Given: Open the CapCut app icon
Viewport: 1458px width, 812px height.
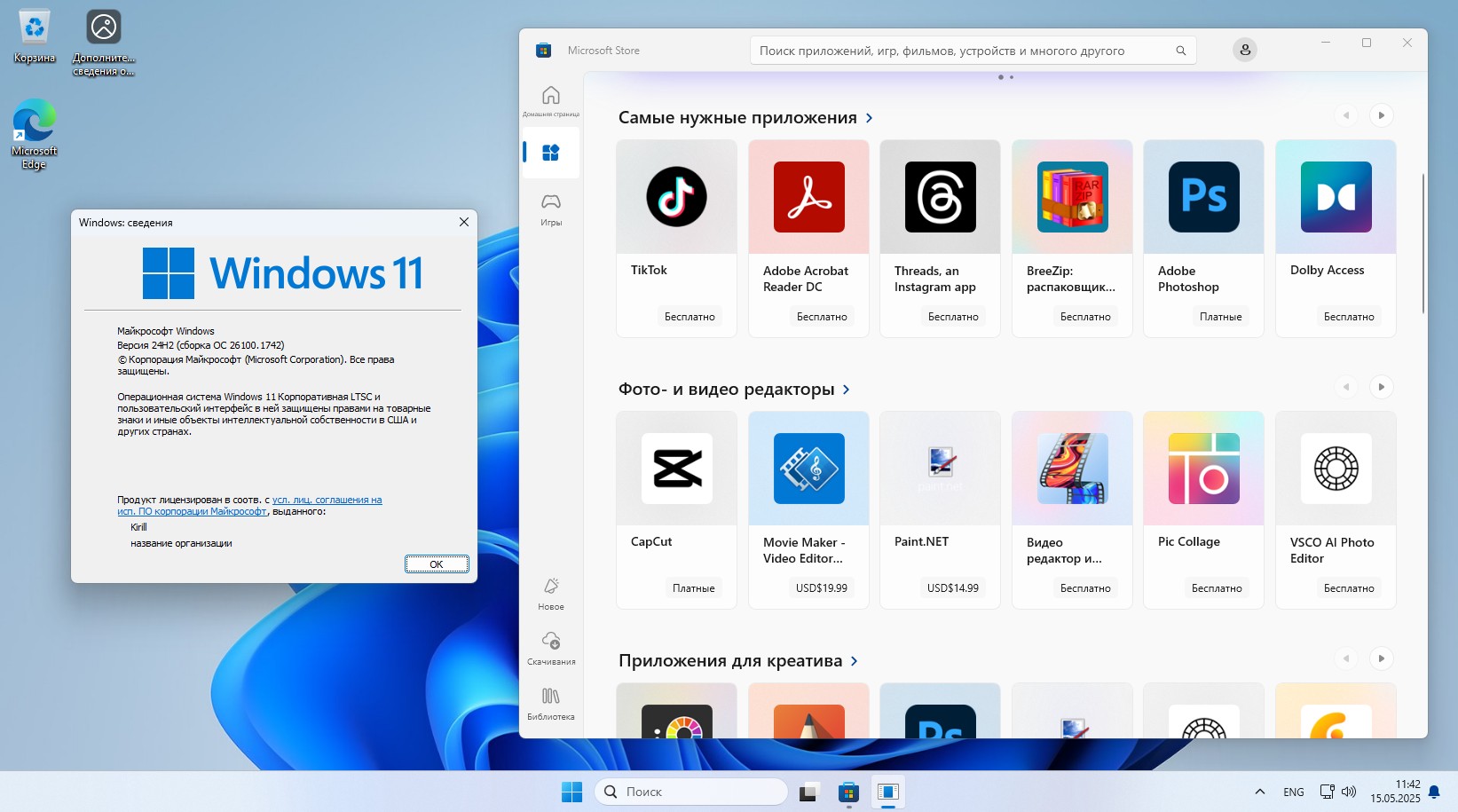Looking at the screenshot, I should click(676, 469).
